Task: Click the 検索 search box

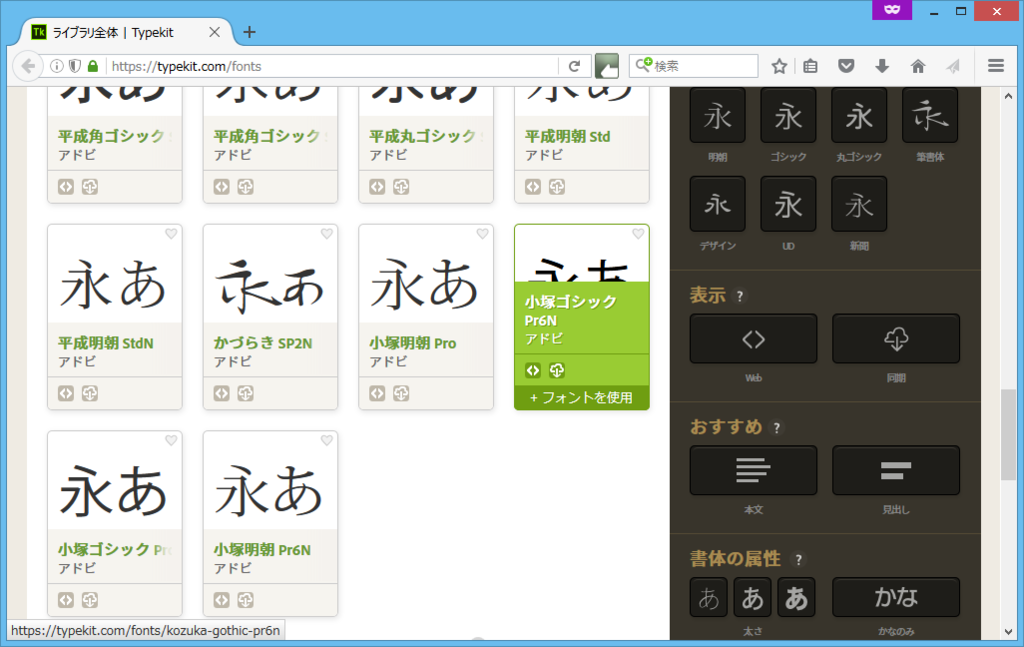Action: 694,66
